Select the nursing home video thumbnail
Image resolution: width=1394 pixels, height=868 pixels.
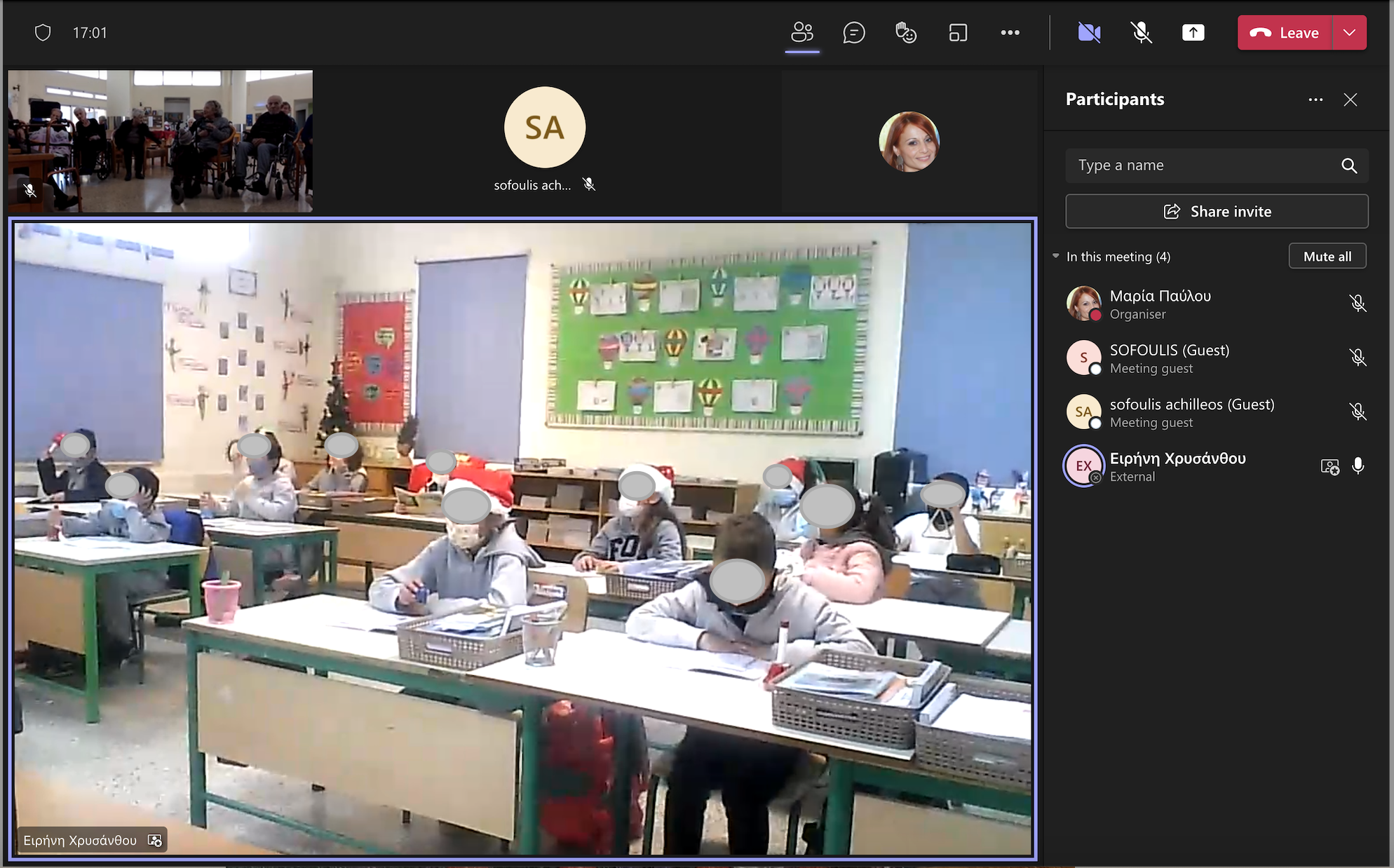161,141
